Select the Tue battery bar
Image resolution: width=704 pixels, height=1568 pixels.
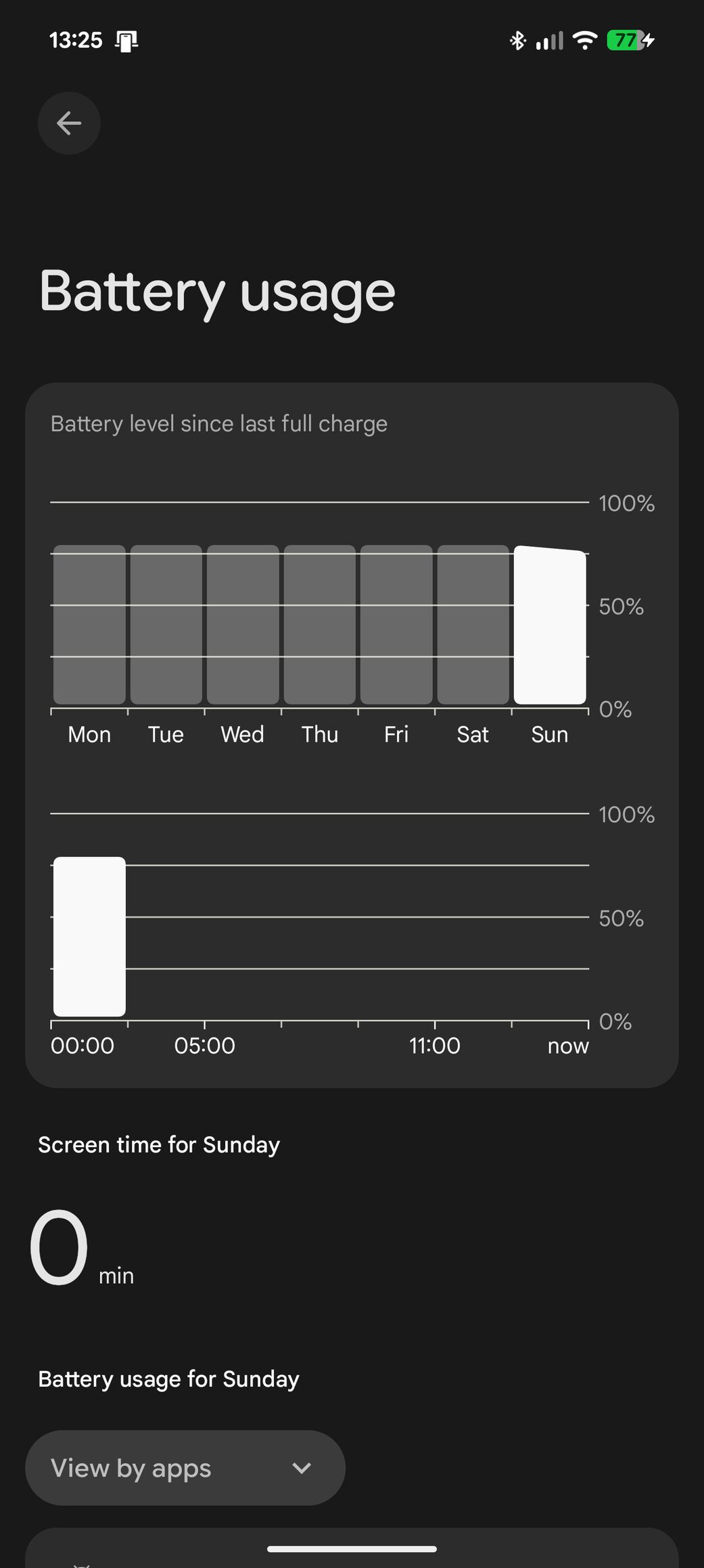(166, 625)
